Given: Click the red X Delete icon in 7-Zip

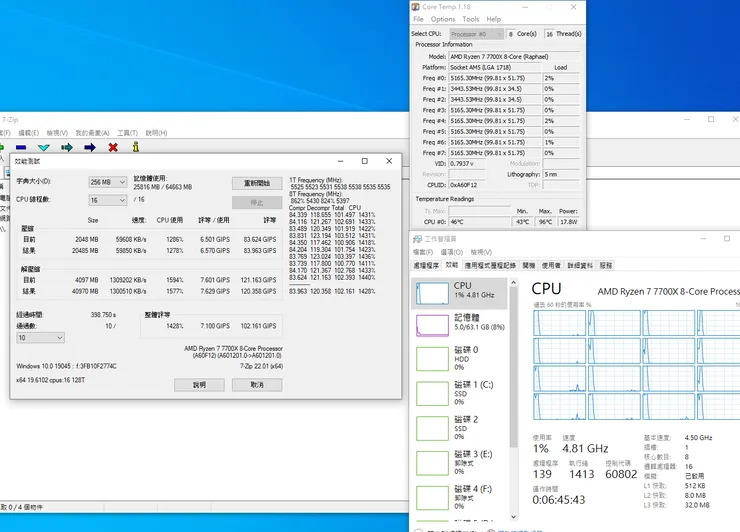Looking at the screenshot, I should click(x=113, y=147).
